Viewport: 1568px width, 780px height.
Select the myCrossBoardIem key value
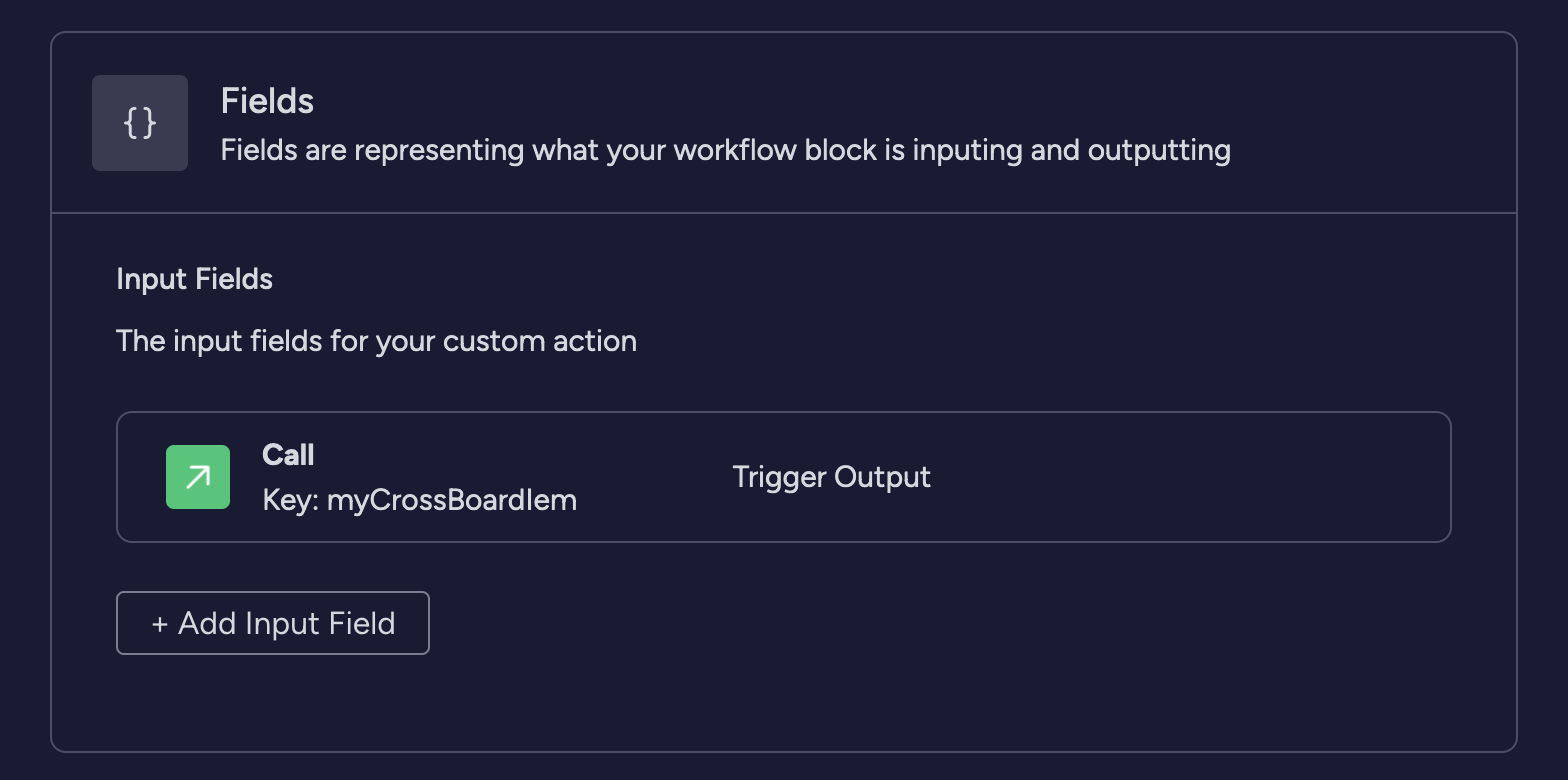coord(452,500)
